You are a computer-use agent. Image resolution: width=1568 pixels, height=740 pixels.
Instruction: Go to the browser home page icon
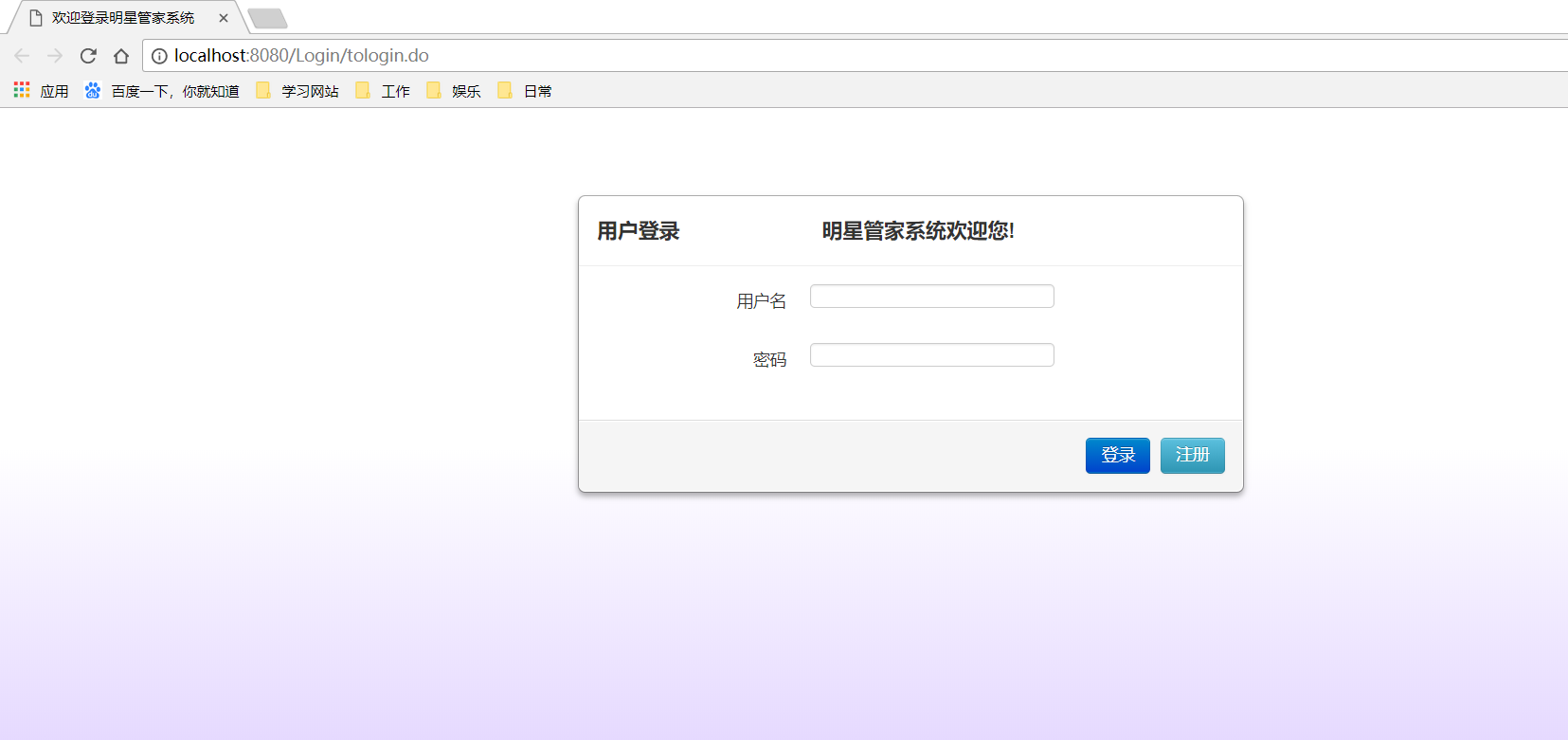coord(121,56)
